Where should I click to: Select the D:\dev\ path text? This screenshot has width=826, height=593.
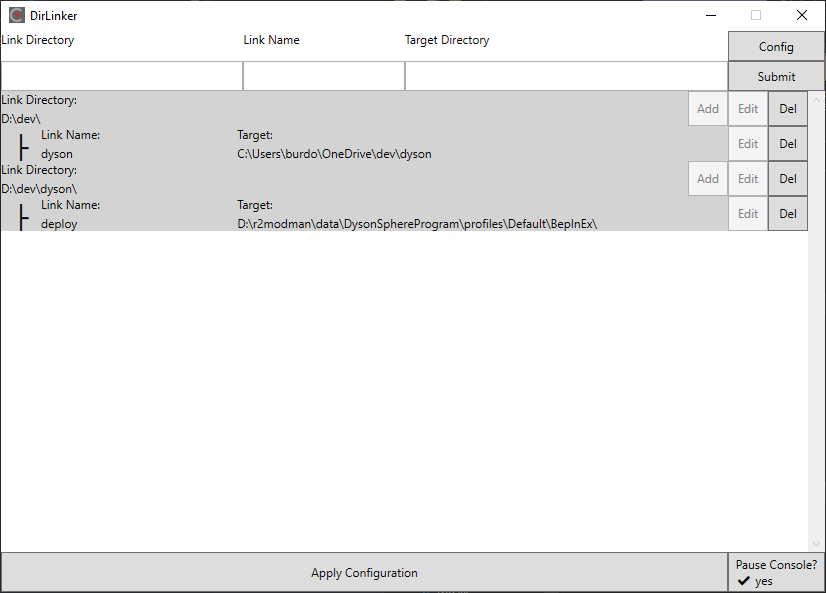tap(21, 118)
